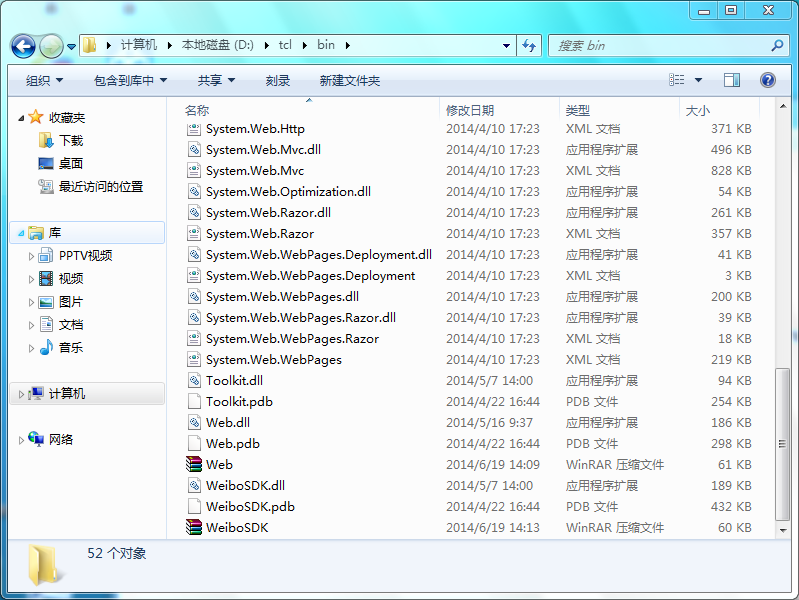Click the 计算机 breadcrumb in address bar

(139, 45)
